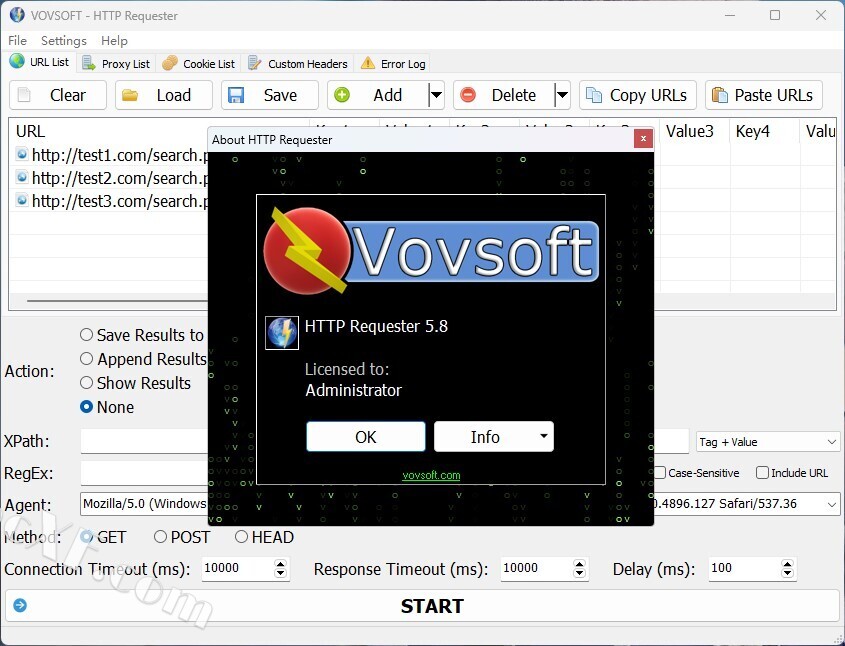Click the START button
Viewport: 845px width, 646px height.
click(422, 606)
